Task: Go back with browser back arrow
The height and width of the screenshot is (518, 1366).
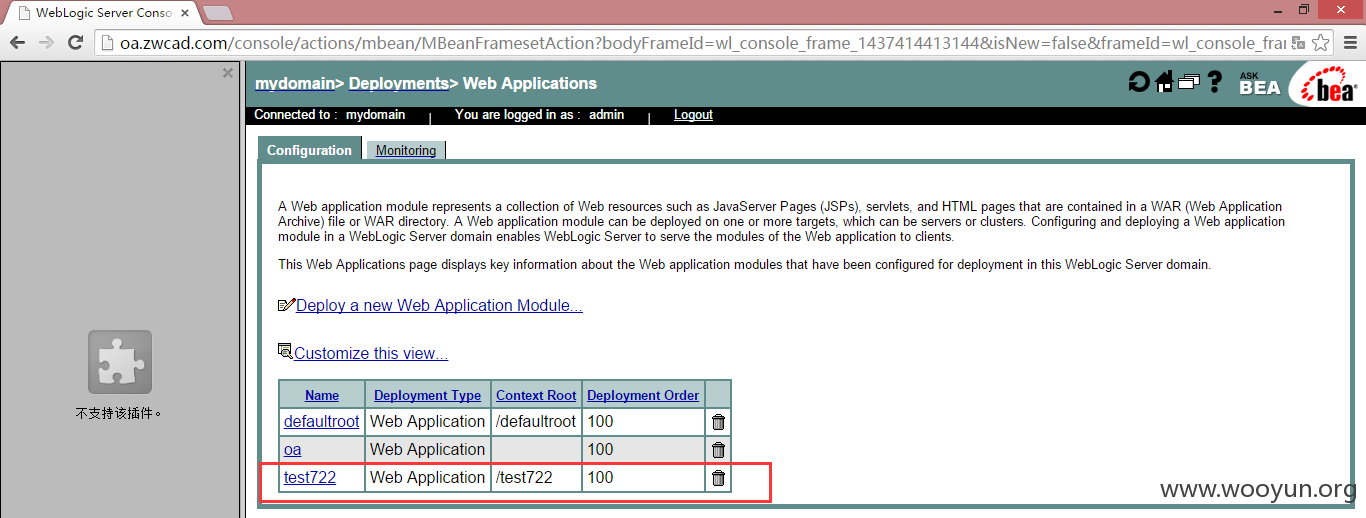Action: click(17, 43)
